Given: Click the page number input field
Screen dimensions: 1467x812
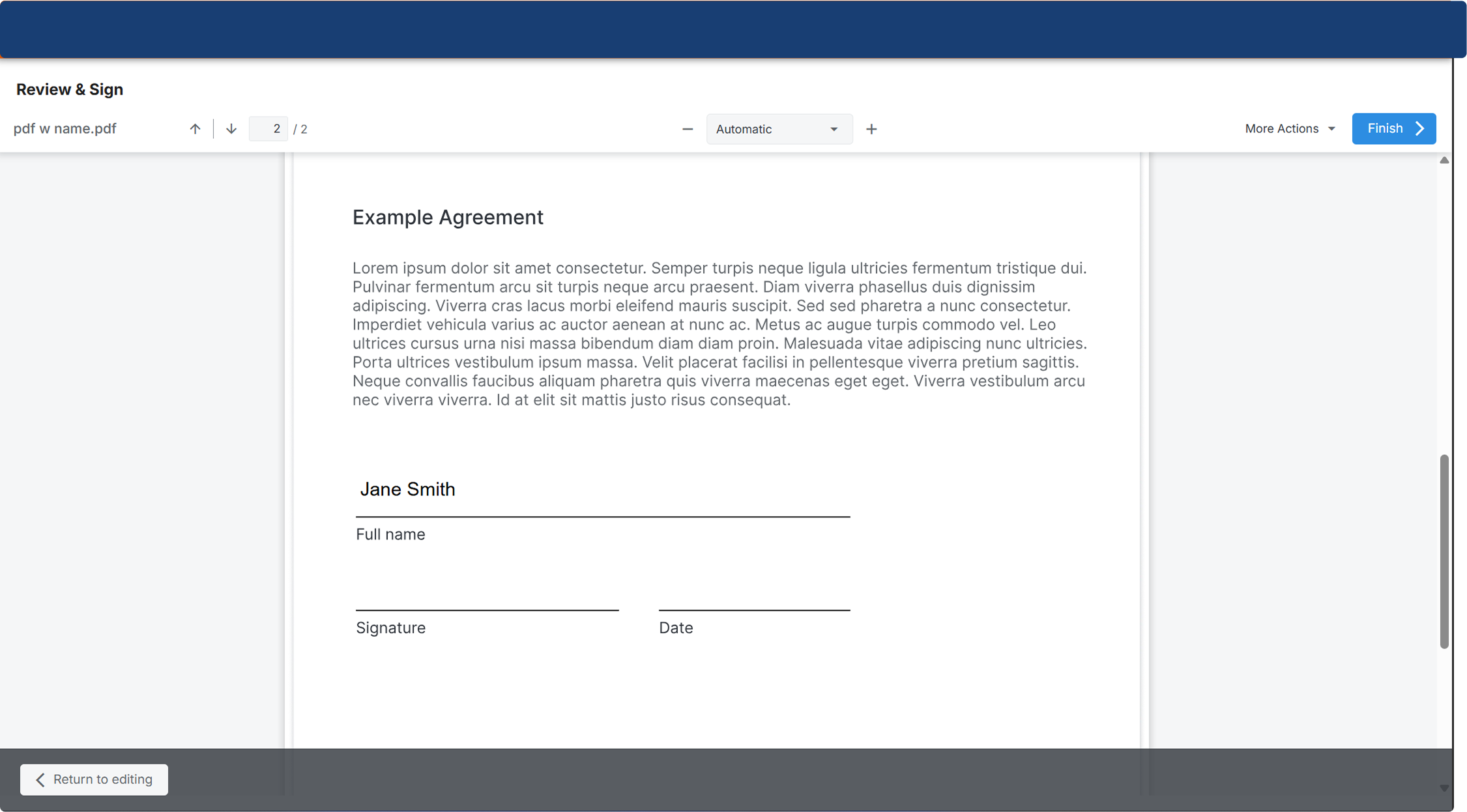Looking at the screenshot, I should [x=269, y=129].
